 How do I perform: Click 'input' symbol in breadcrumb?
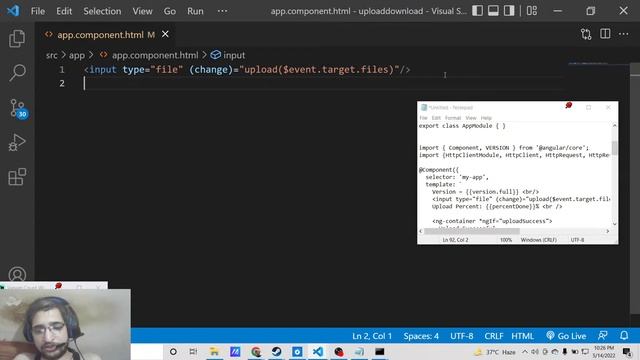click(x=234, y=55)
